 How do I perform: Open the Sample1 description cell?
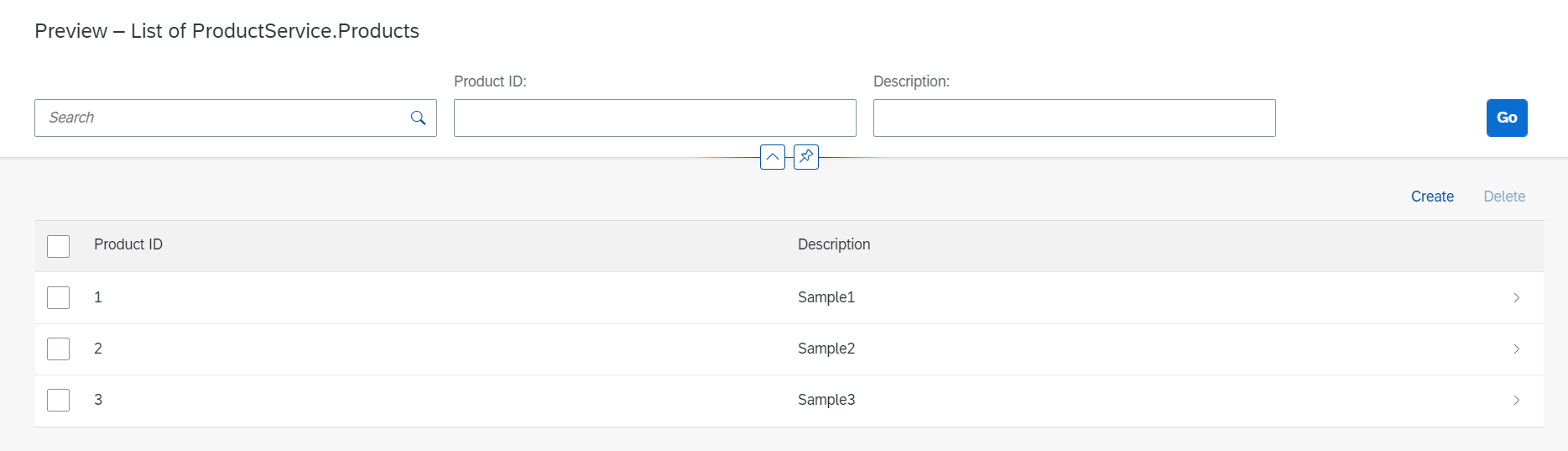(826, 297)
